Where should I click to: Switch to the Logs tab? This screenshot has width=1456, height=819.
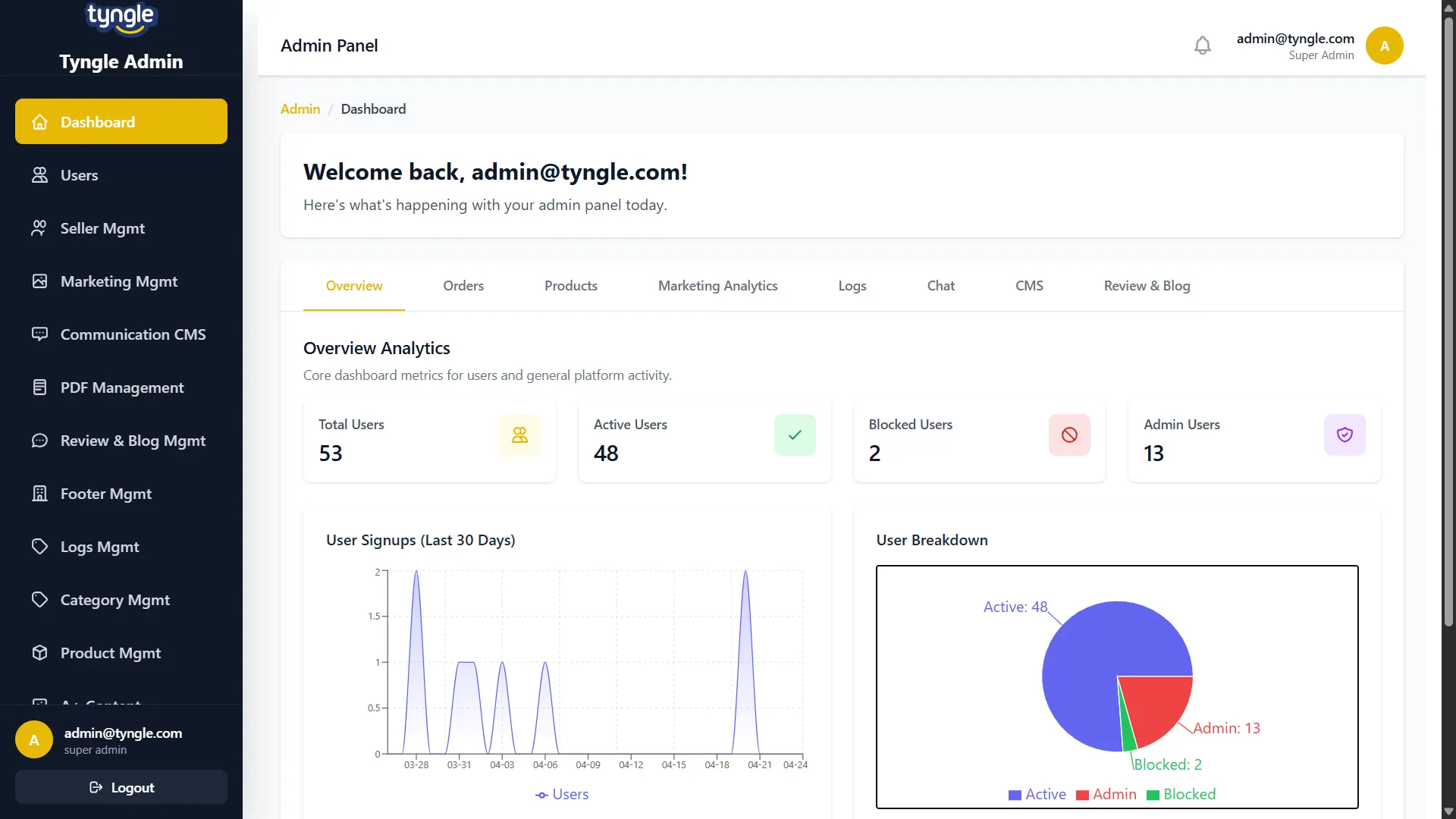point(852,286)
